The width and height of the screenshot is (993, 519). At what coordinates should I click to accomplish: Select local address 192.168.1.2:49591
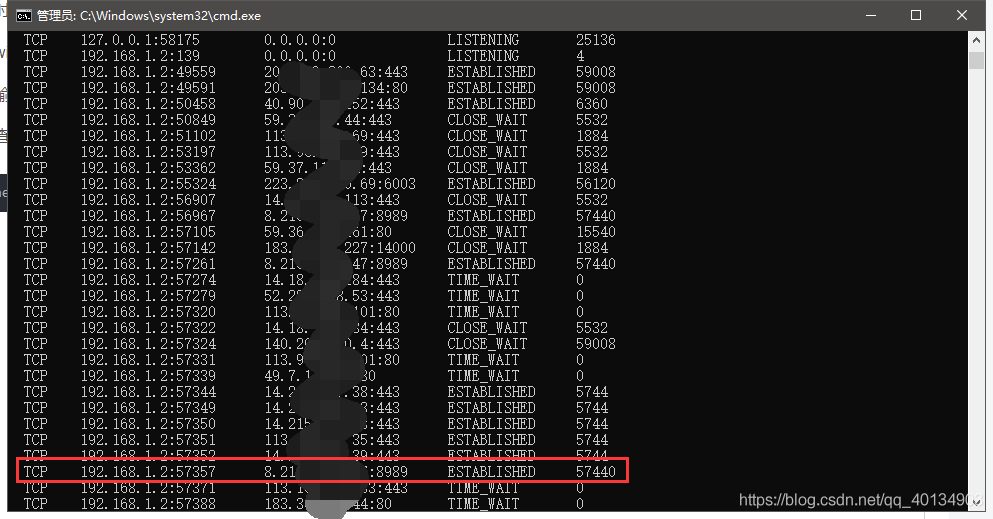click(148, 88)
